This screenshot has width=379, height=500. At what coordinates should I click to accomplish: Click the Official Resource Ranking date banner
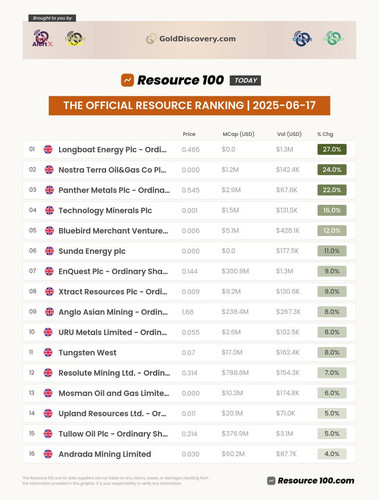[189, 106]
